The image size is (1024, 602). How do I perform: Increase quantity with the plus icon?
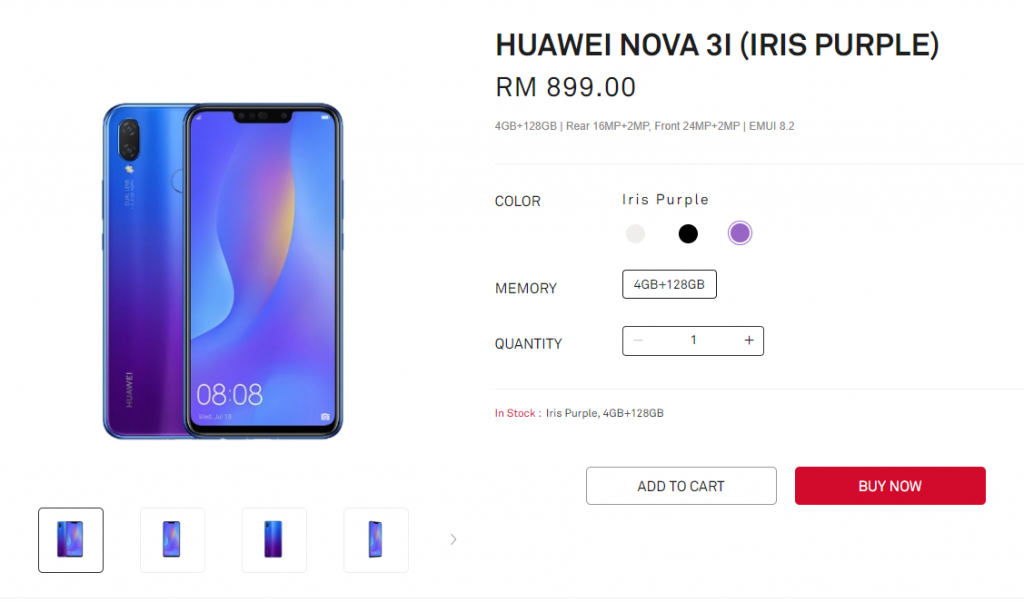748,340
